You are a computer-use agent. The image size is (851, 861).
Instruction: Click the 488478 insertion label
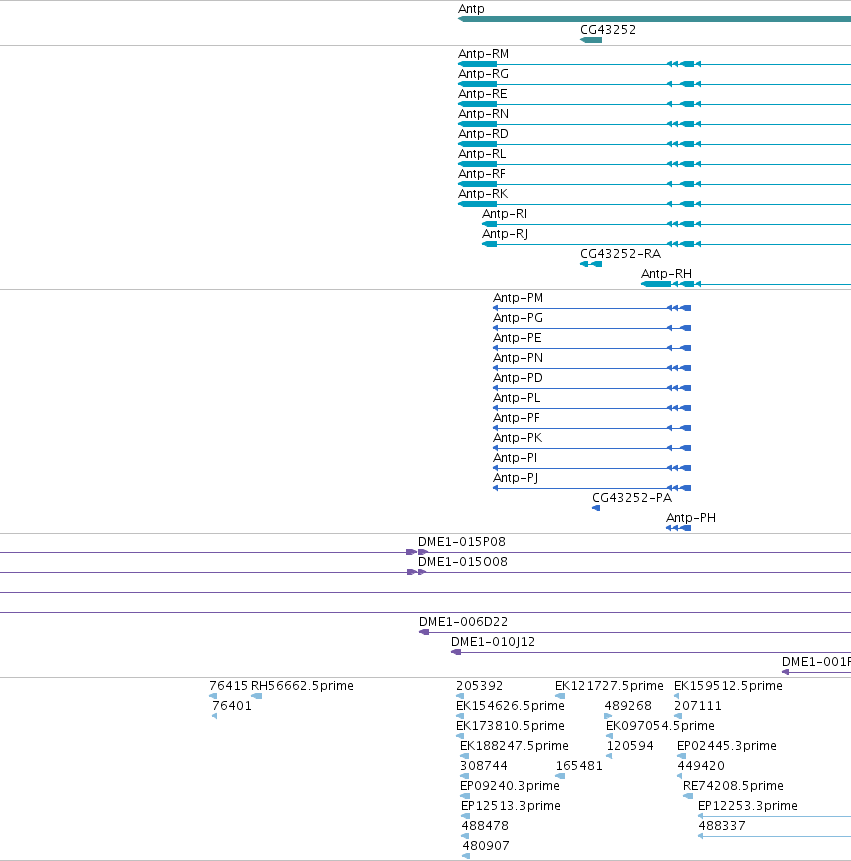(485, 826)
